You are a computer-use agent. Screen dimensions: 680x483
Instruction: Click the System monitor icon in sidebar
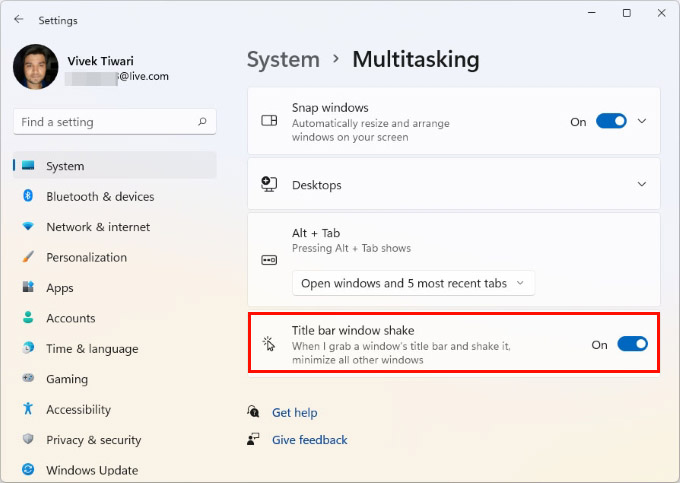(x=28, y=165)
